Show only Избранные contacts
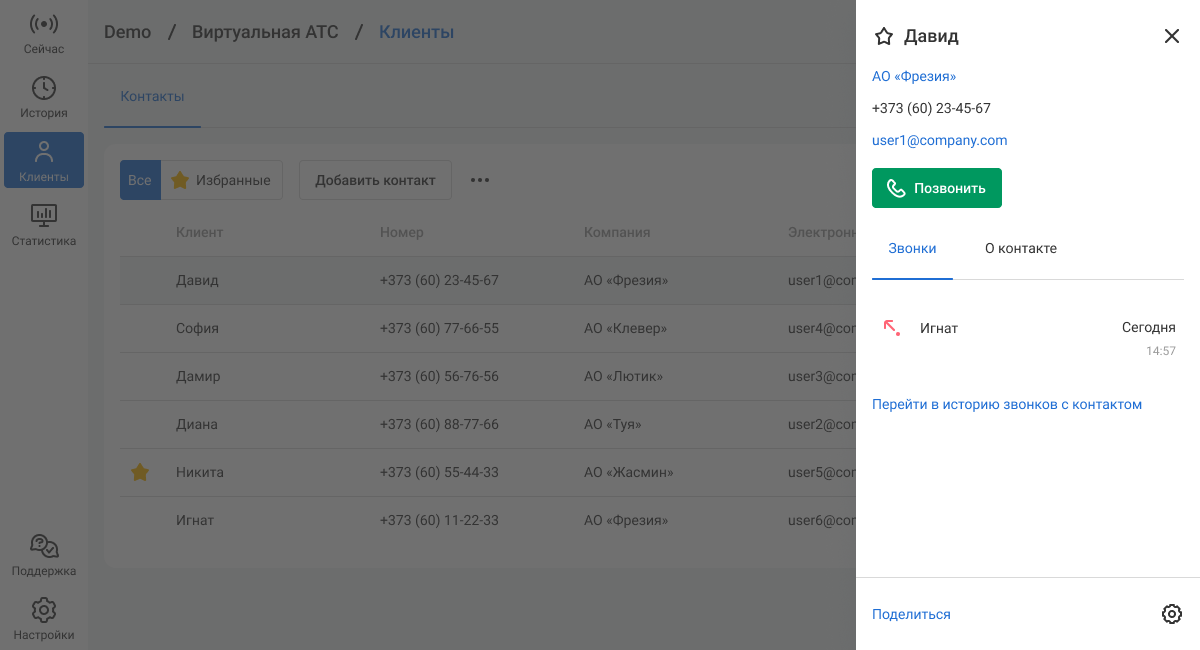Viewport: 1200px width, 650px height. (222, 180)
